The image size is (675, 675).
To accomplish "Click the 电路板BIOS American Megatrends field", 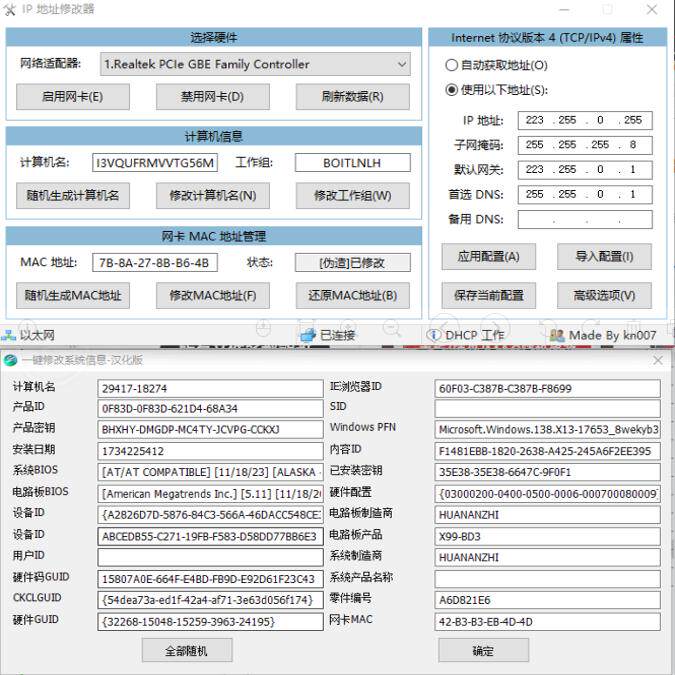I will coord(210,493).
